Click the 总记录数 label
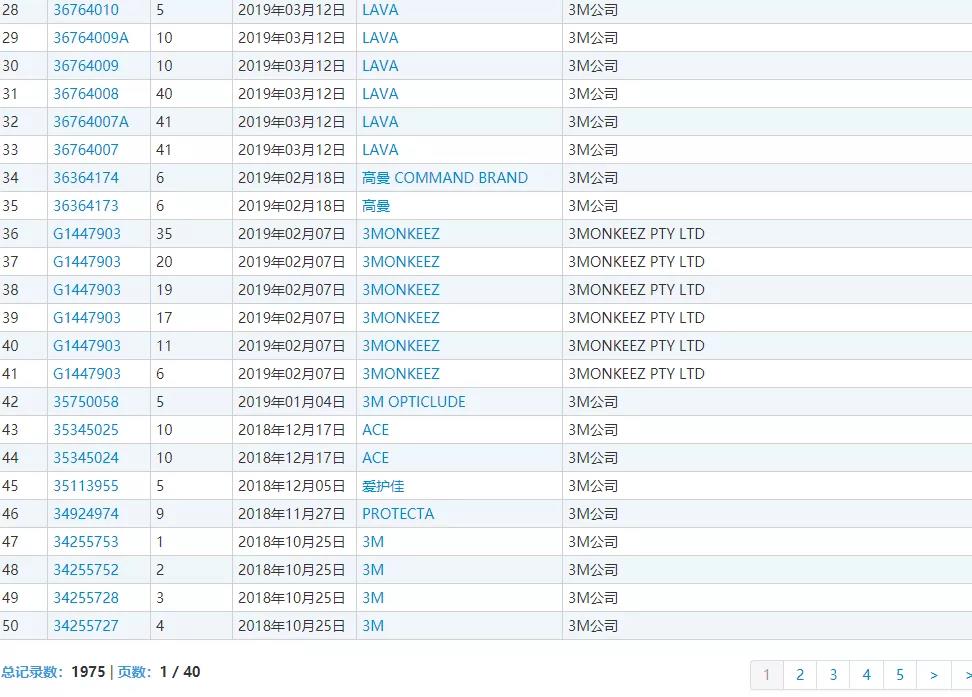Screen dimensions: 972x697 click(x=32, y=672)
